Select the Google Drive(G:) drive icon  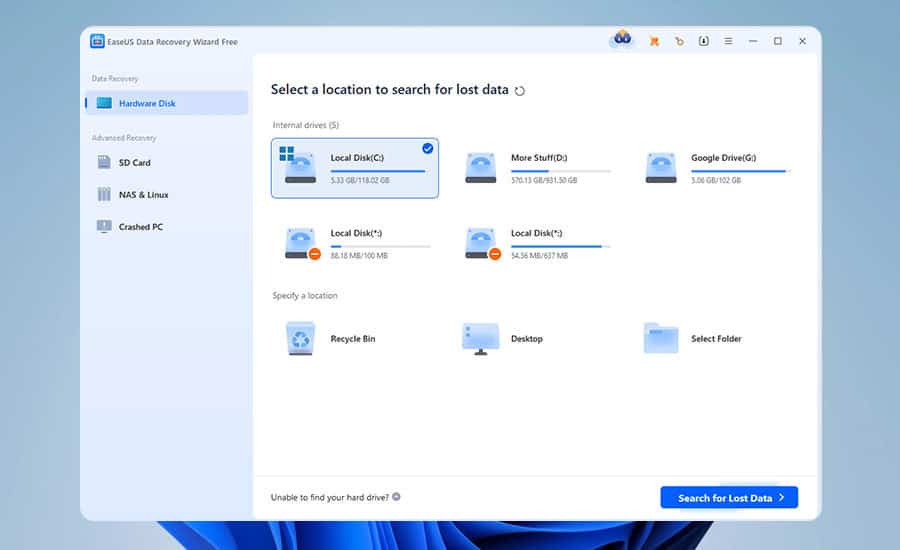661,168
